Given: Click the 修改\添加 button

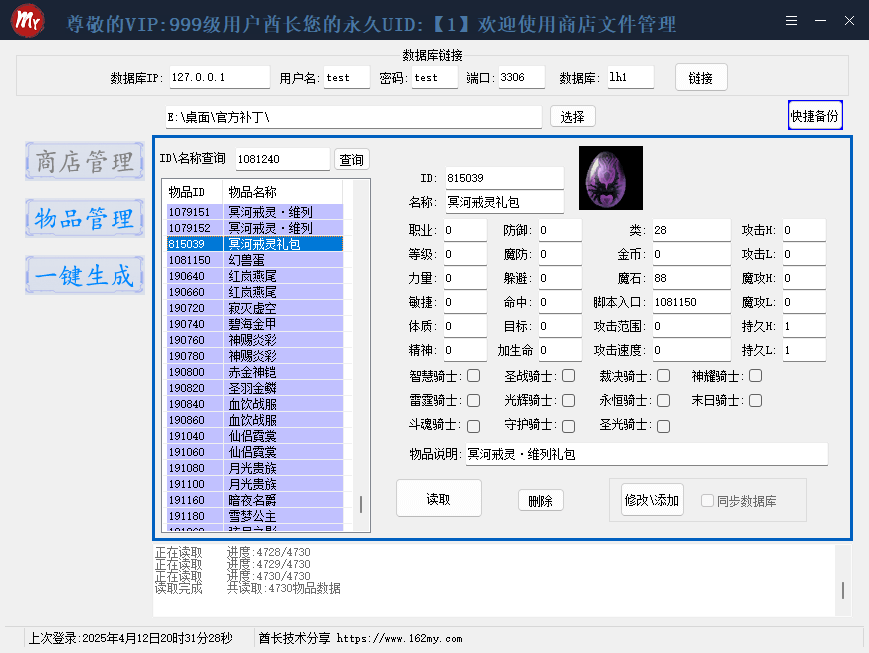Looking at the screenshot, I should (x=652, y=500).
